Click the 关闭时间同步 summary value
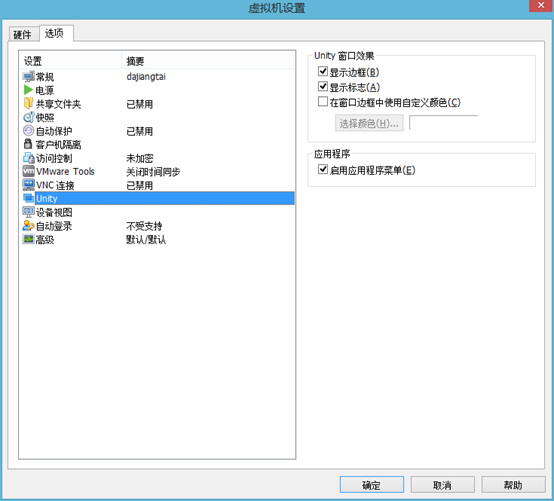The height and width of the screenshot is (501, 554). (x=153, y=172)
